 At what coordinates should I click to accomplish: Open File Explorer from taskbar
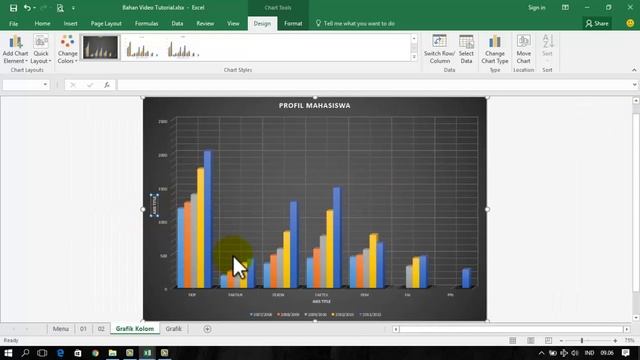(x=112, y=353)
